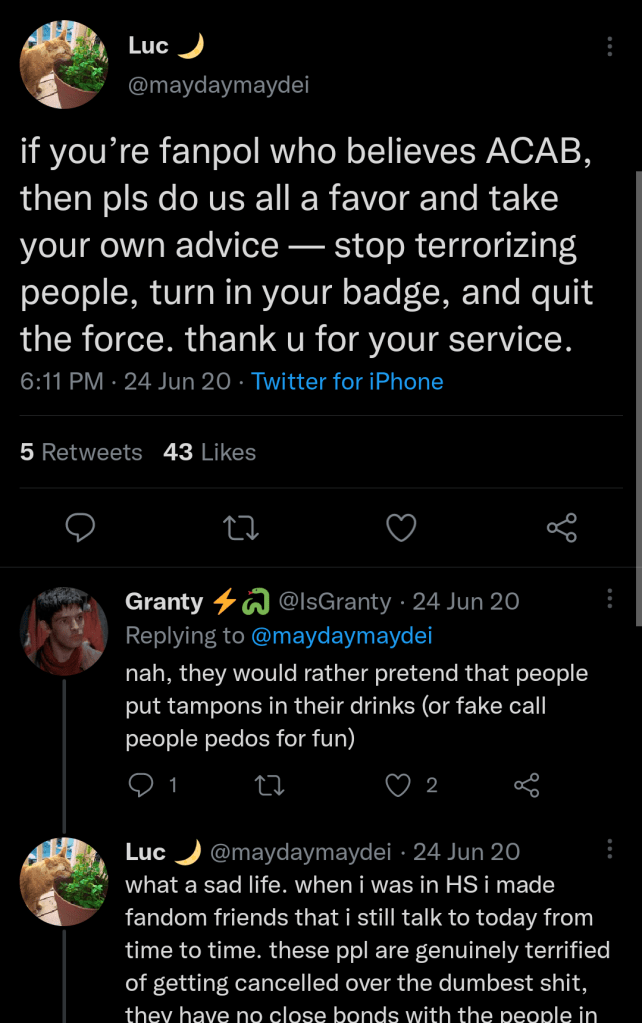
Task: Like Granty's reply
Action: pyautogui.click(x=399, y=785)
